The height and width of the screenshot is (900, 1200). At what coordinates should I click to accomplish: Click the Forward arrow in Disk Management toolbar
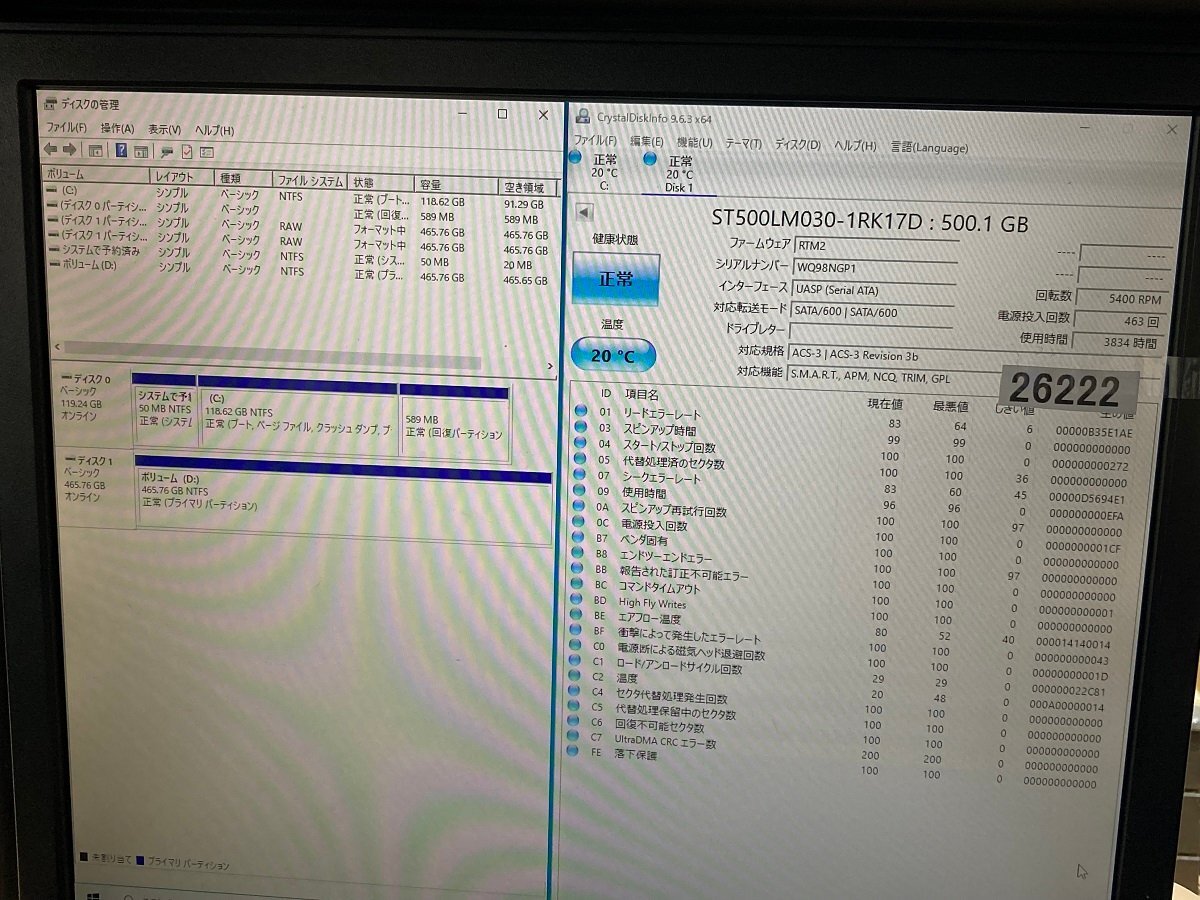(70, 150)
